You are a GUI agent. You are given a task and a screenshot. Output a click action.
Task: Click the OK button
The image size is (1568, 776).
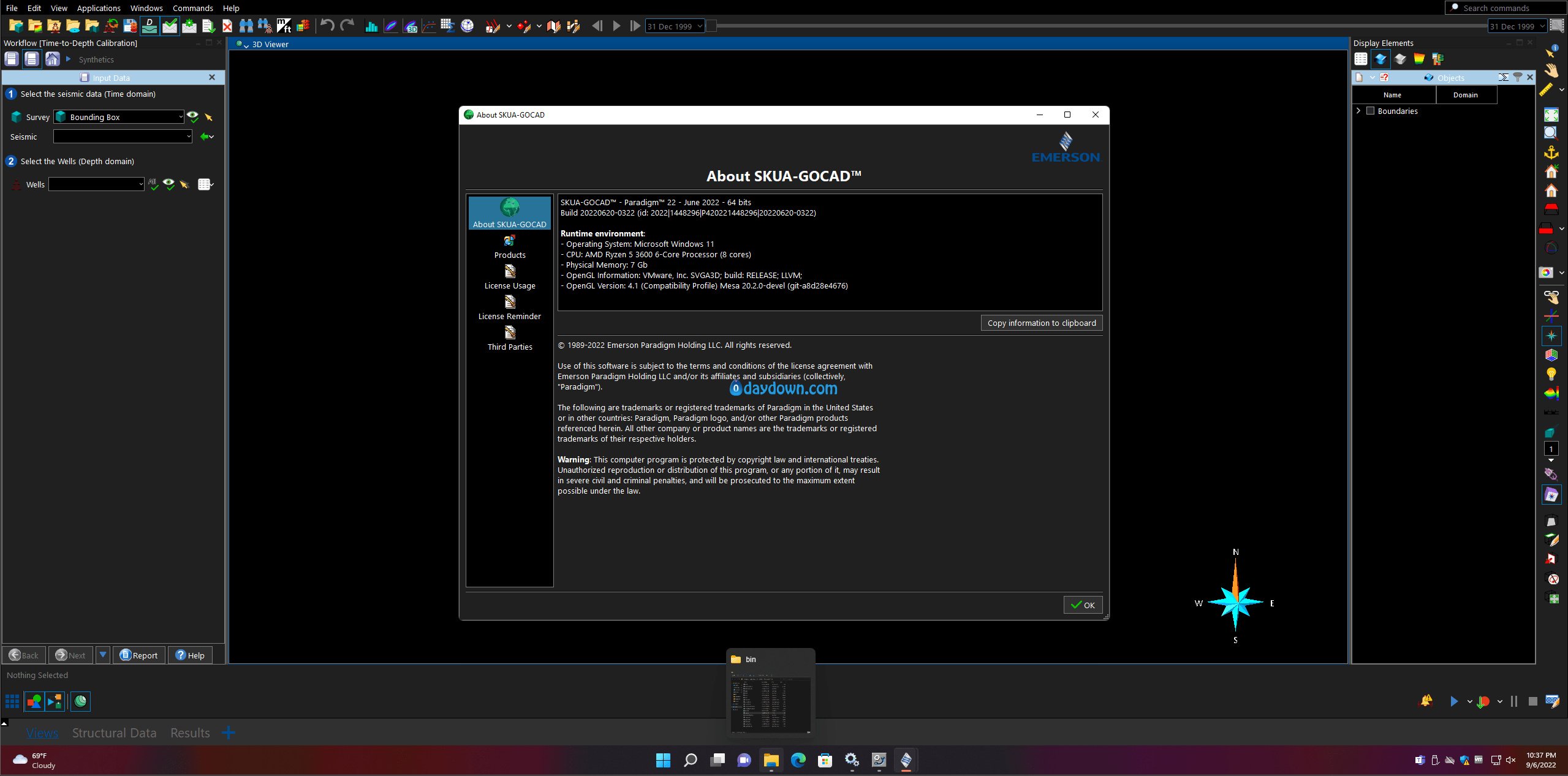(x=1083, y=605)
